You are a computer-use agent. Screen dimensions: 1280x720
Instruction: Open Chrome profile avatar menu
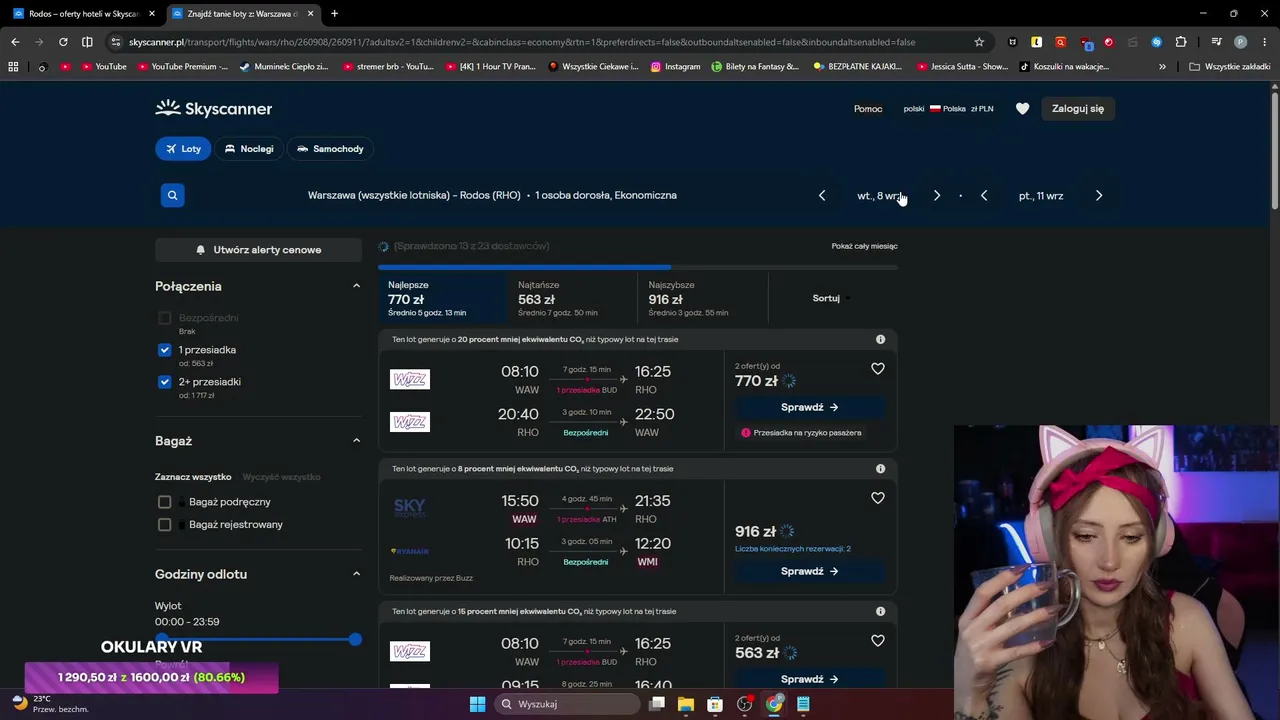click(x=1240, y=42)
